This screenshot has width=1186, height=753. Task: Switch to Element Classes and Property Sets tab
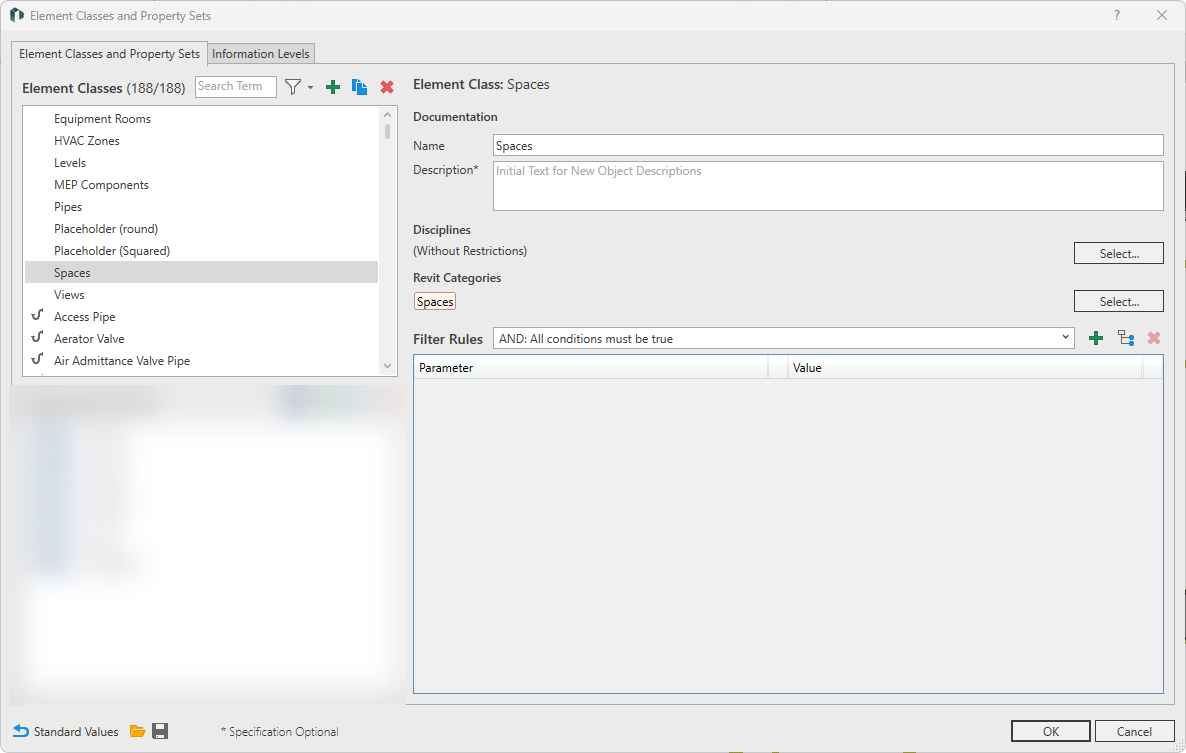coord(109,54)
